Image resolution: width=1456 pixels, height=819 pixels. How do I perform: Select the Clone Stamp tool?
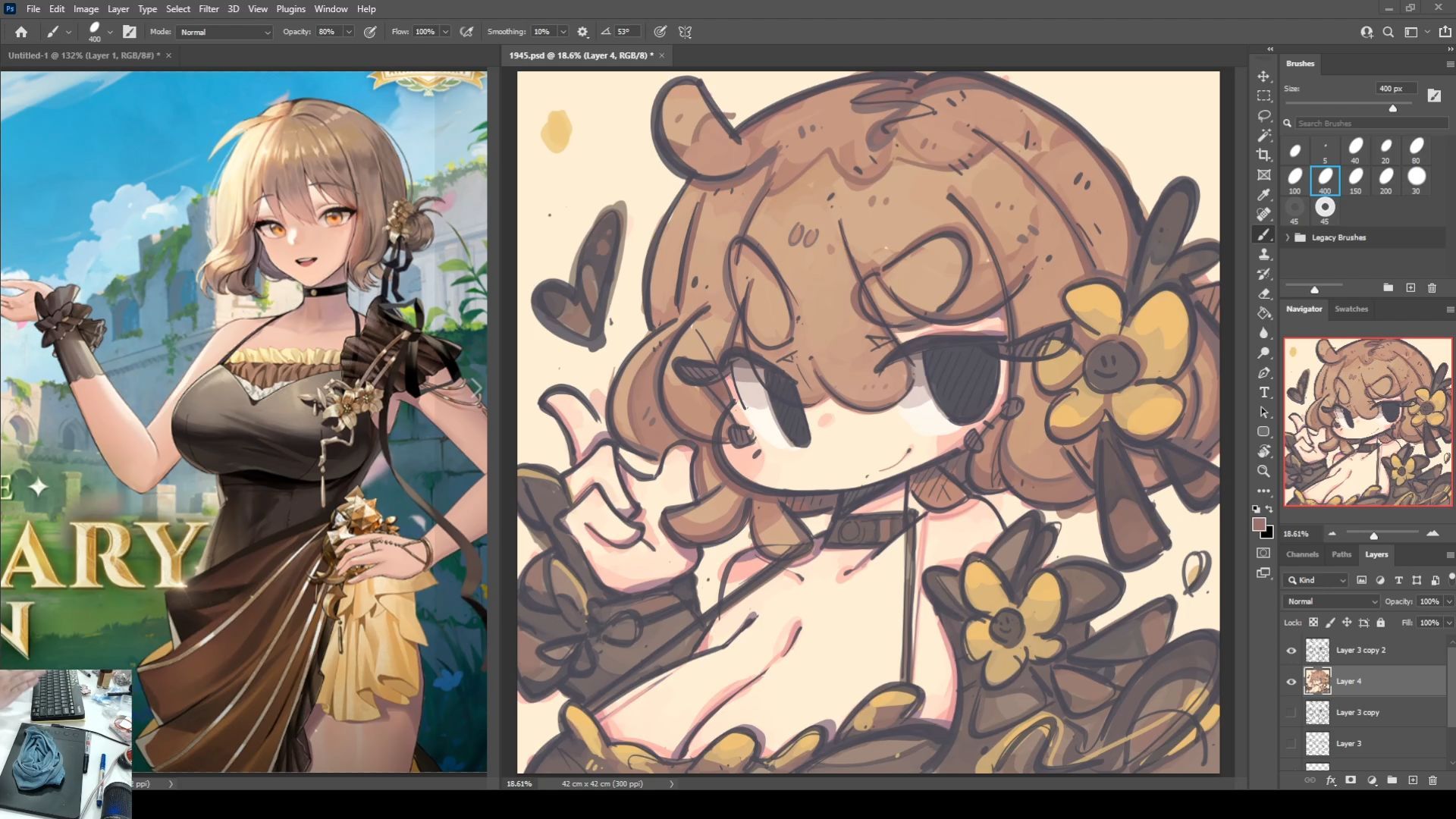click(x=1263, y=255)
